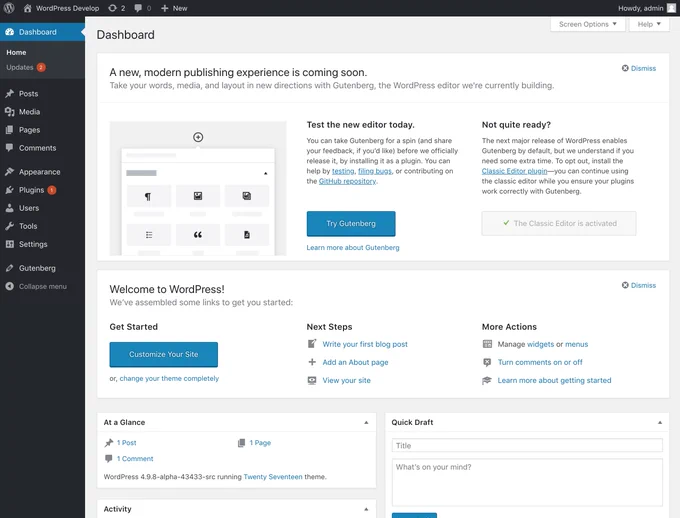Click the Customize Your Site button

(163, 354)
